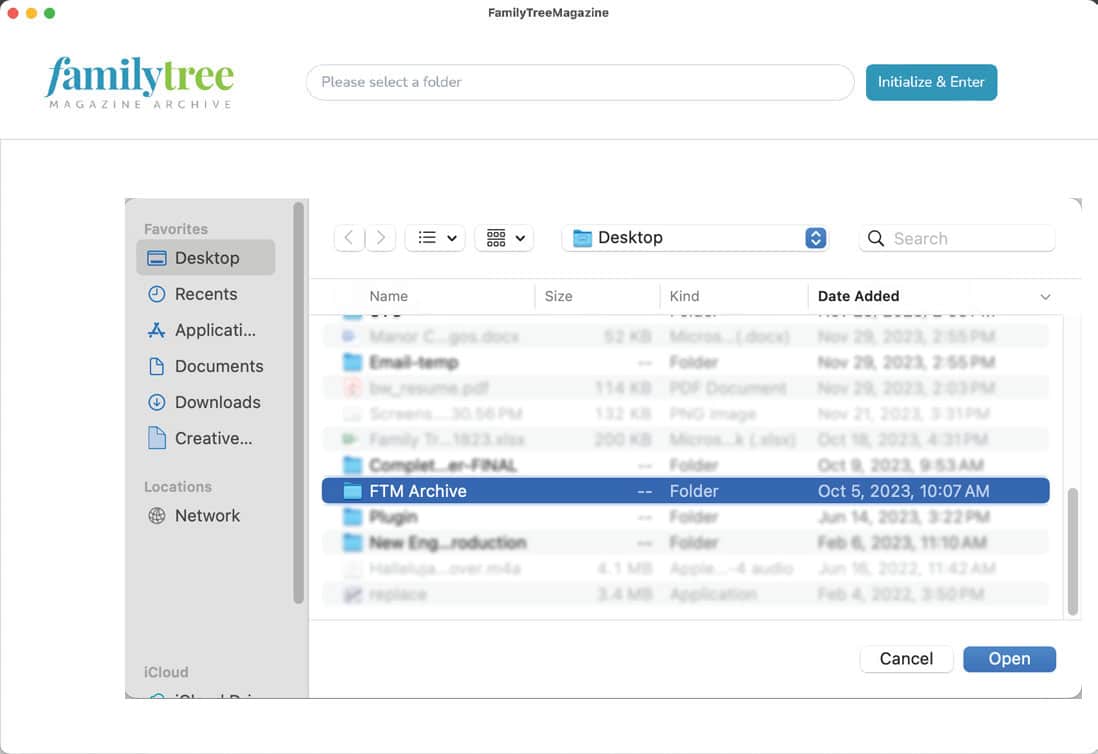1098x754 pixels.
Task: Click the sidebar vertical scrollbar
Action: [x=298, y=403]
